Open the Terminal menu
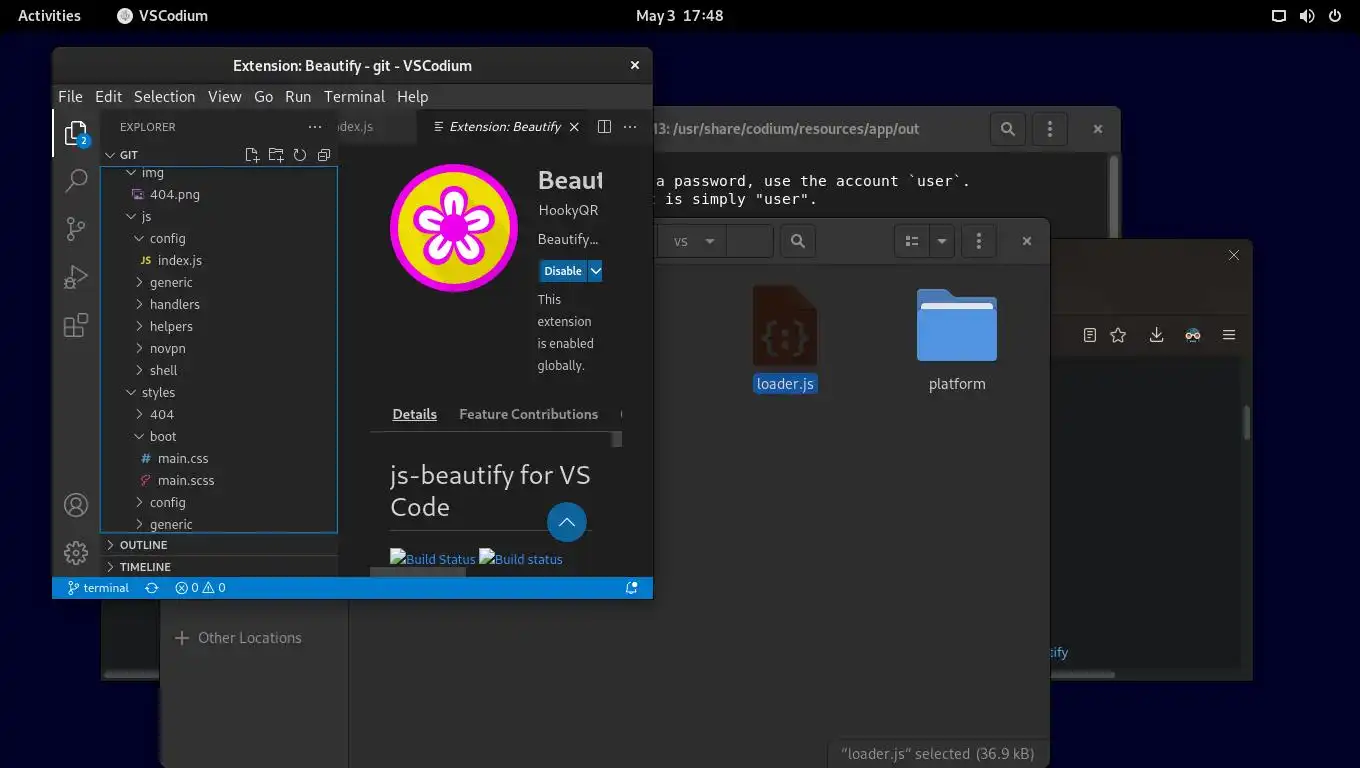1360x768 pixels. click(x=354, y=97)
